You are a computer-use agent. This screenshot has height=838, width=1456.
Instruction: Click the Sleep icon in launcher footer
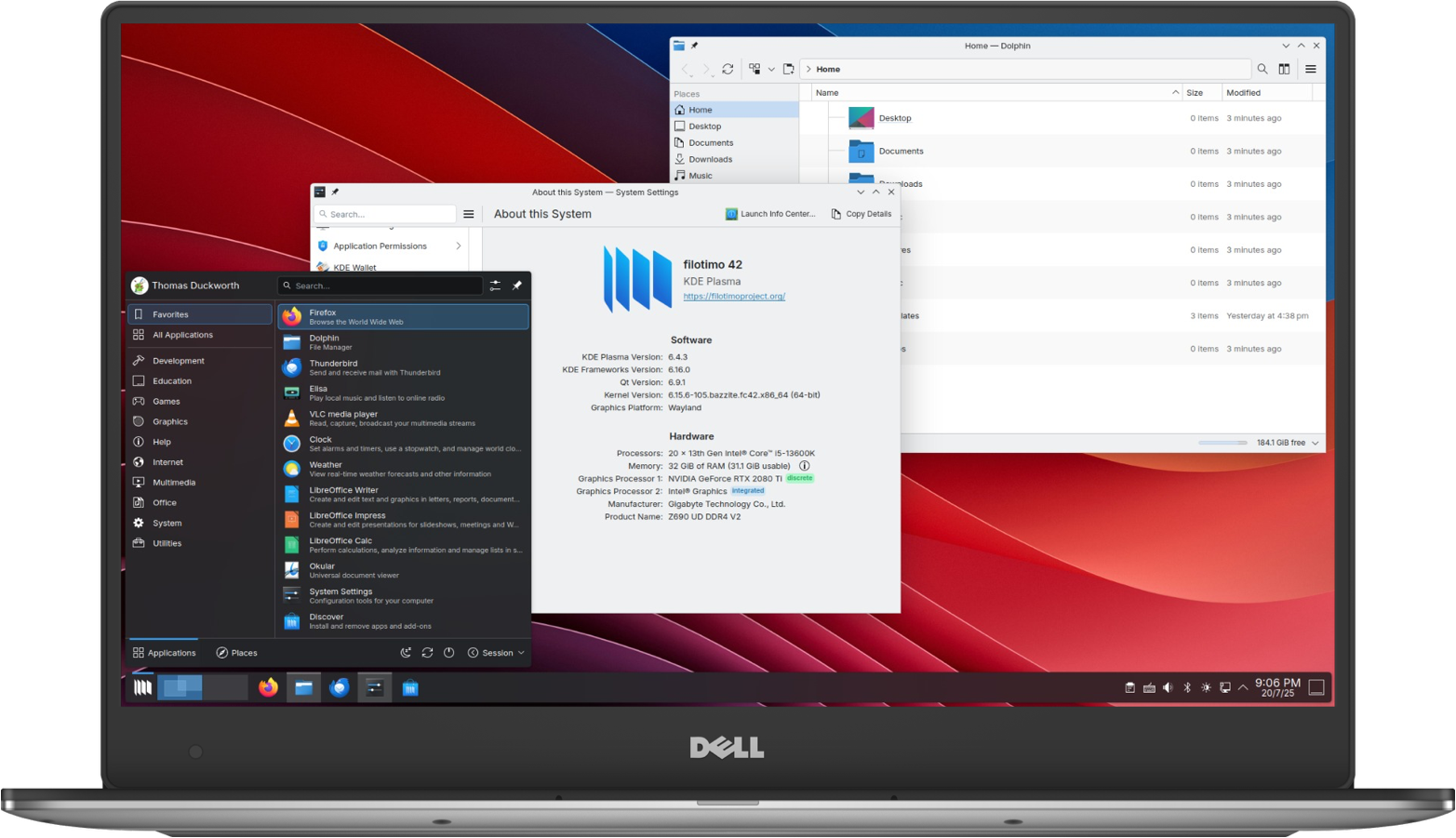click(406, 653)
